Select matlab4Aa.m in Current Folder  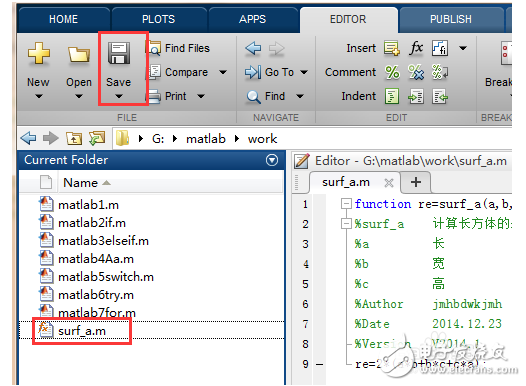pyautogui.click(x=96, y=259)
